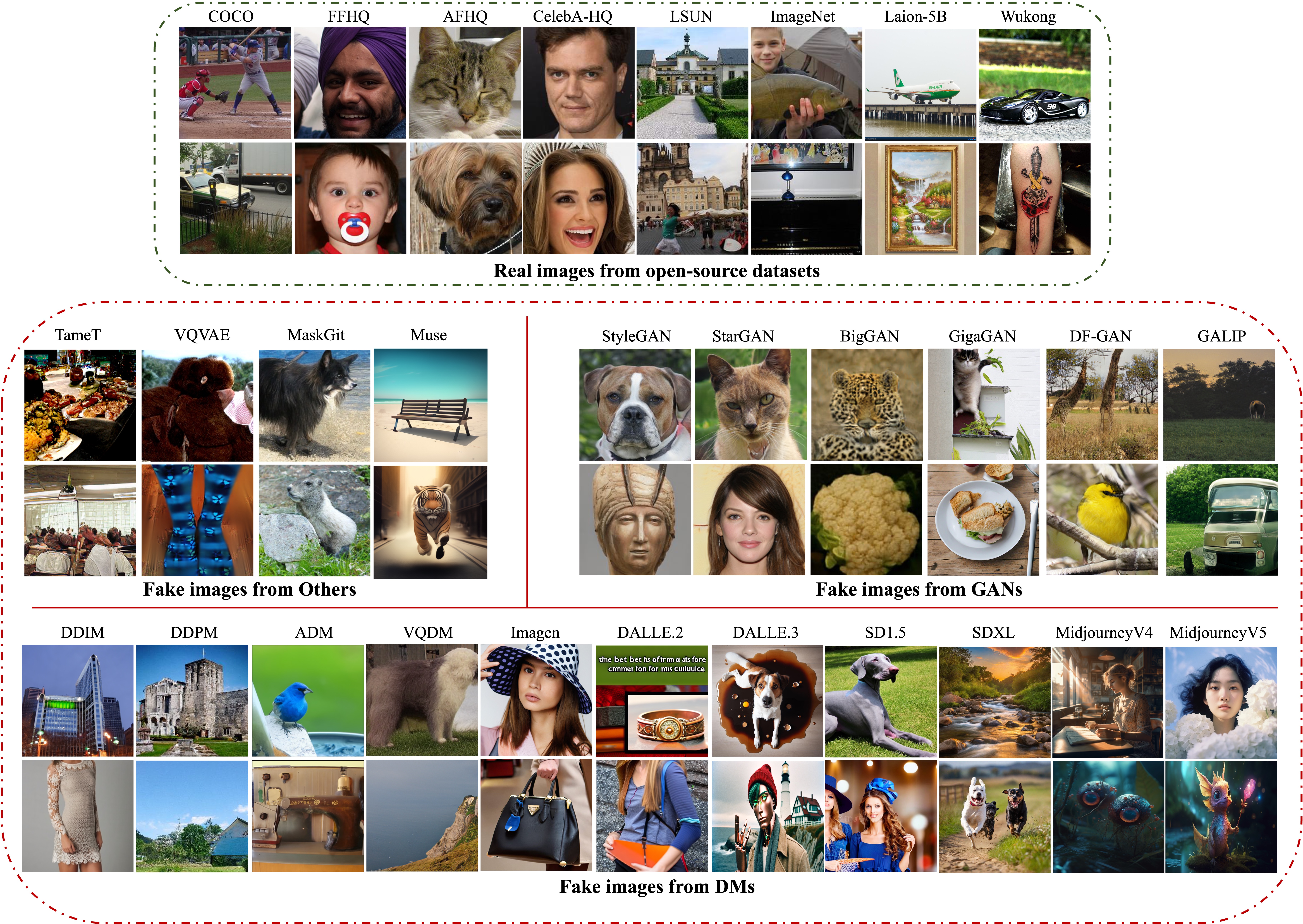Image resolution: width=1303 pixels, height=924 pixels.
Task: Click the 'MaskGit' column label
Action: click(x=316, y=335)
